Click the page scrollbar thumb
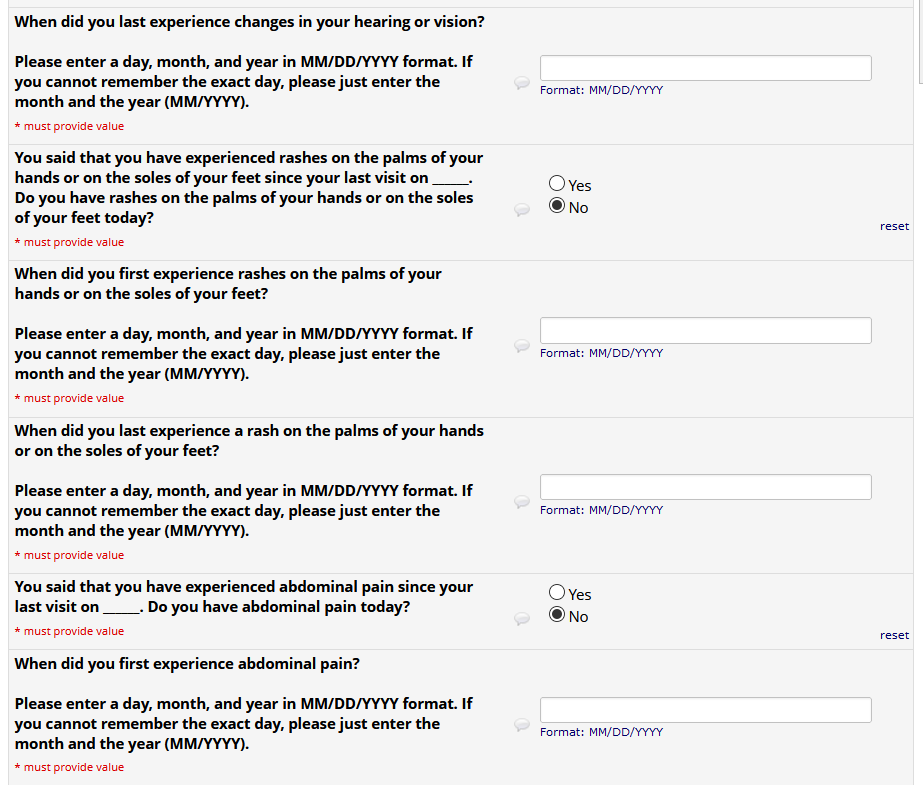 pos(919,40)
